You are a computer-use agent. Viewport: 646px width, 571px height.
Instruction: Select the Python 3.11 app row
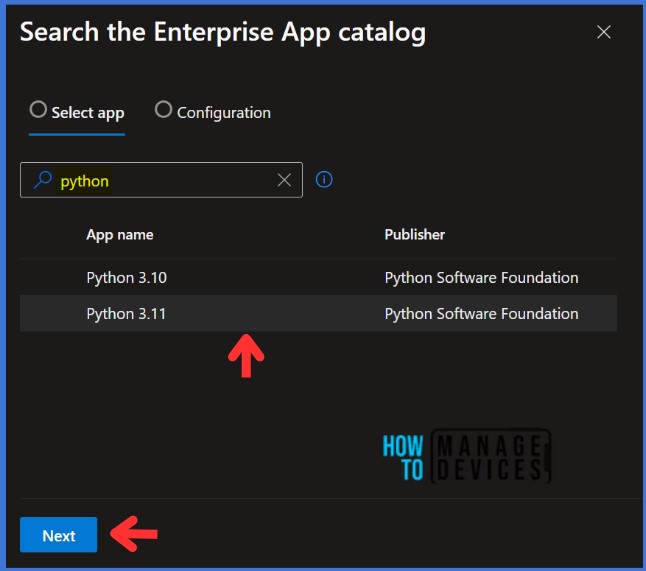(318, 314)
